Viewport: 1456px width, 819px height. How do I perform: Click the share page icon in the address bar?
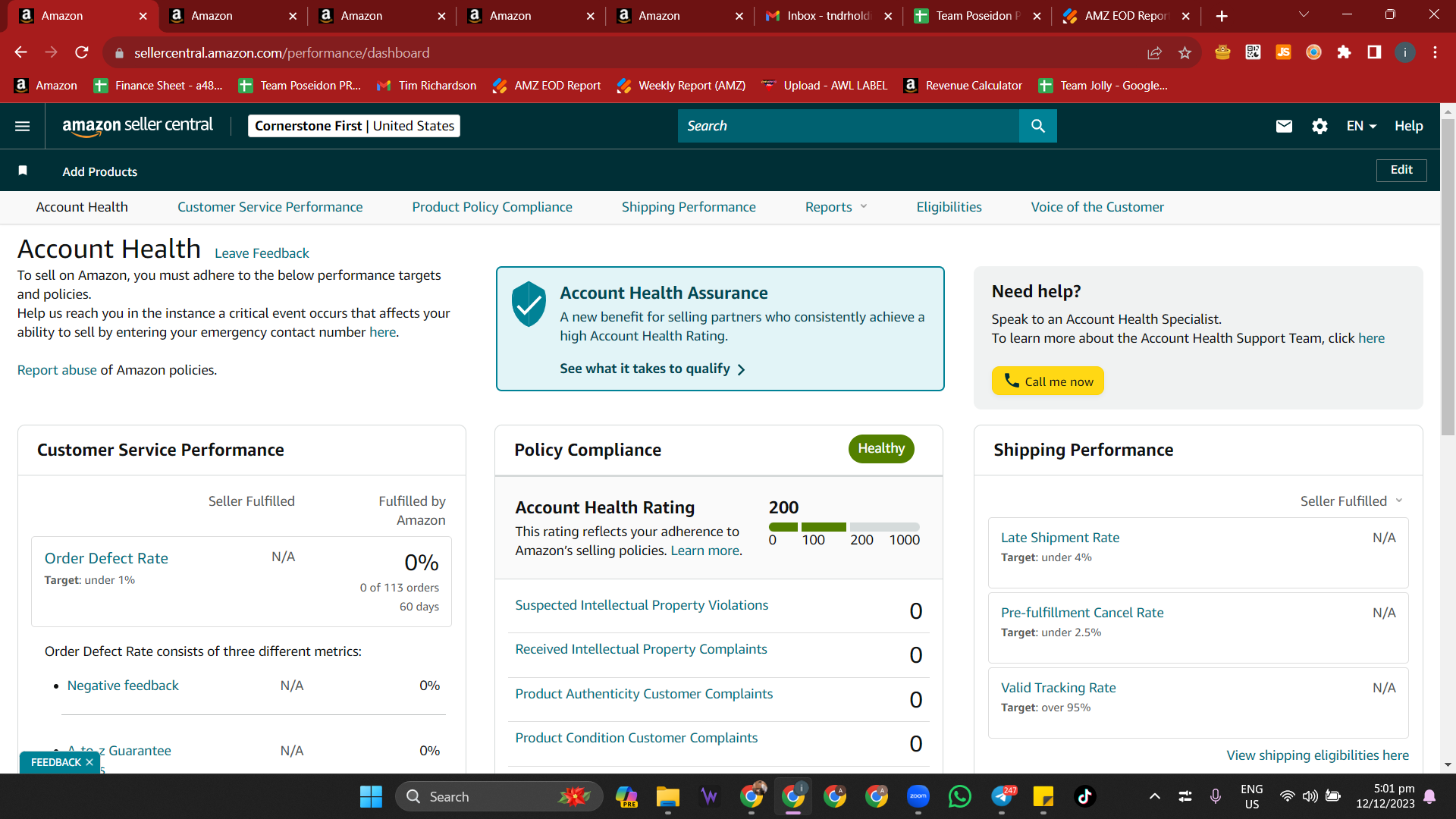click(x=1154, y=52)
